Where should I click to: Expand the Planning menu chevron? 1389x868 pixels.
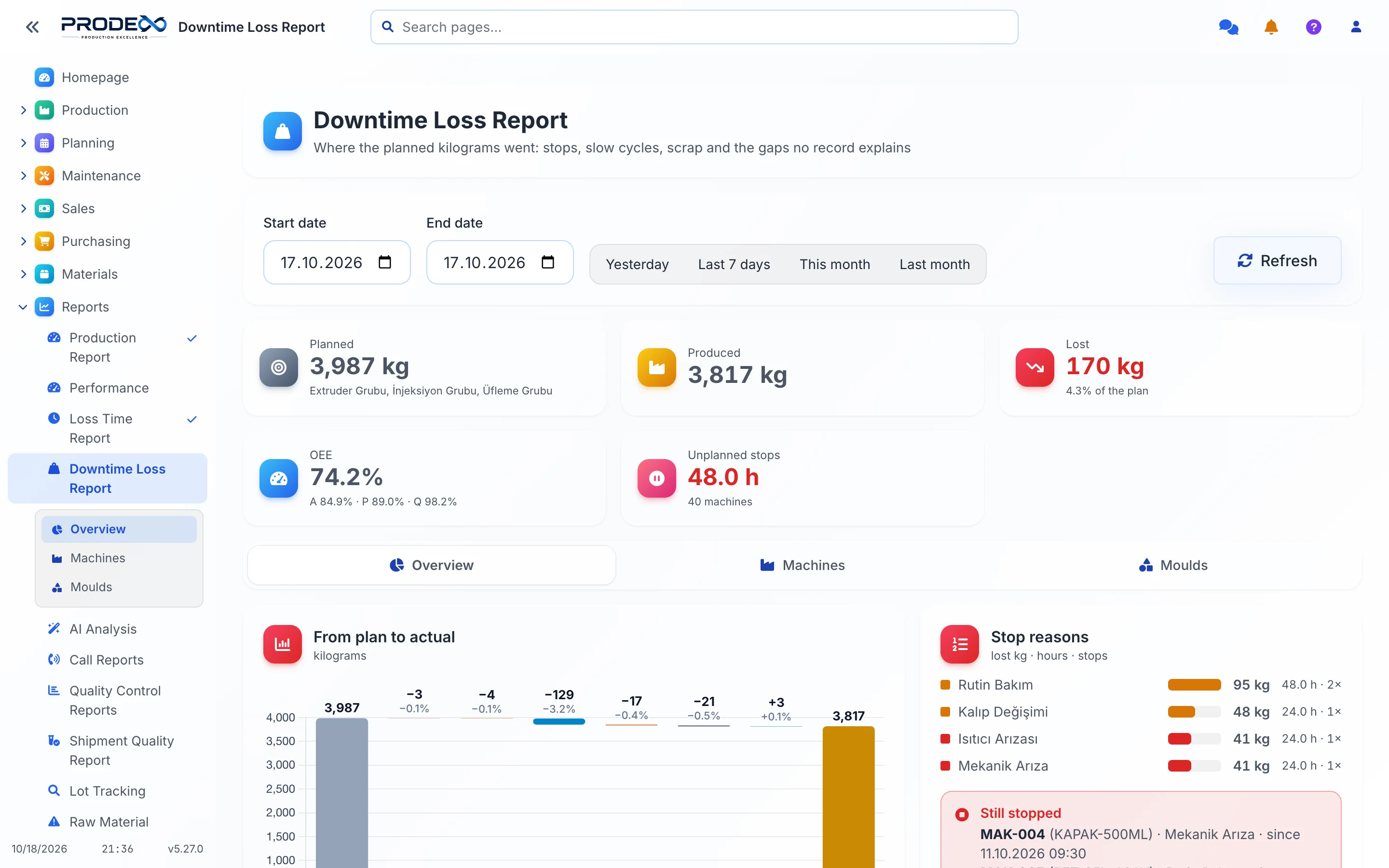[x=23, y=143]
